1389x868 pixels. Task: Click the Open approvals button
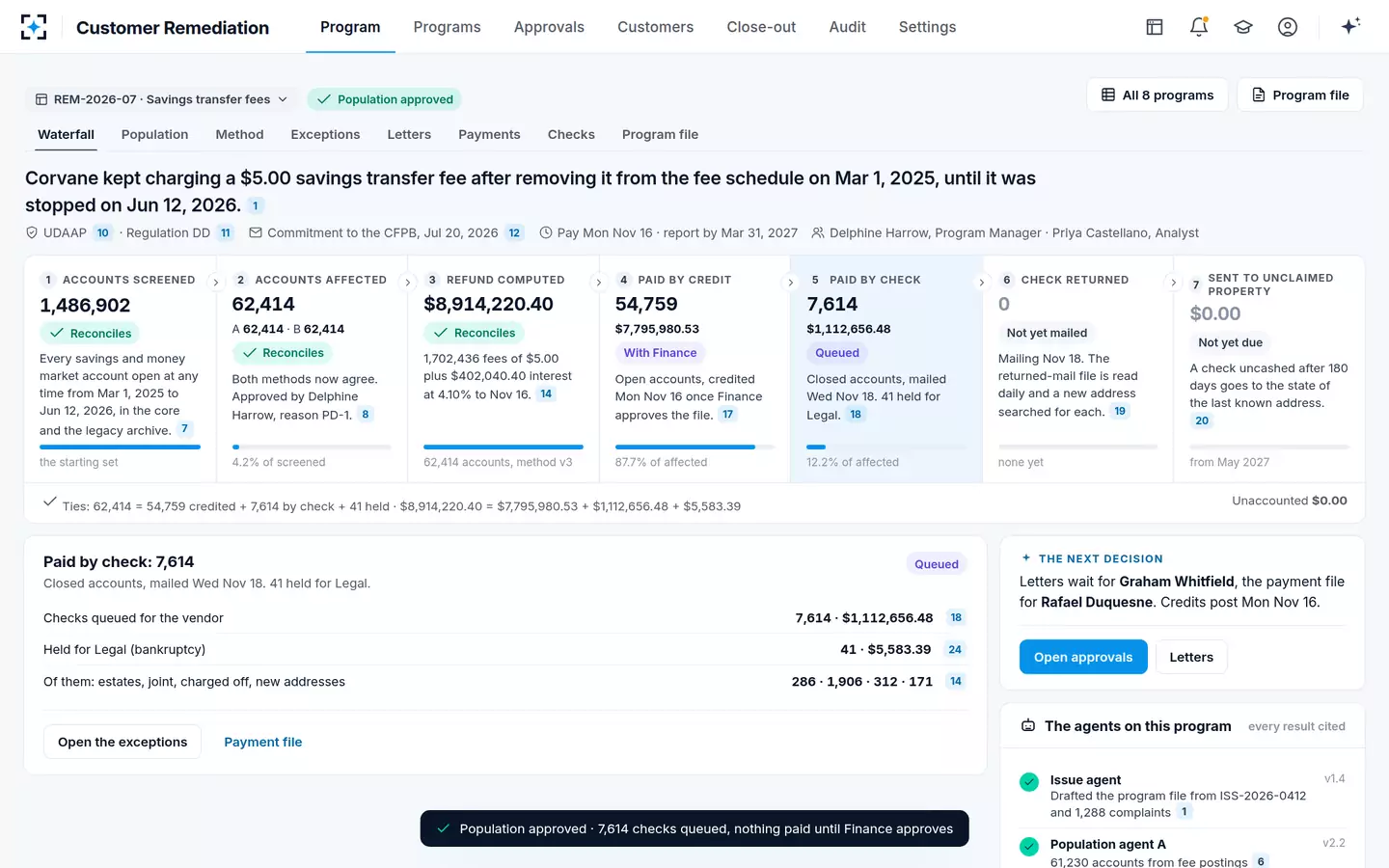(x=1083, y=657)
